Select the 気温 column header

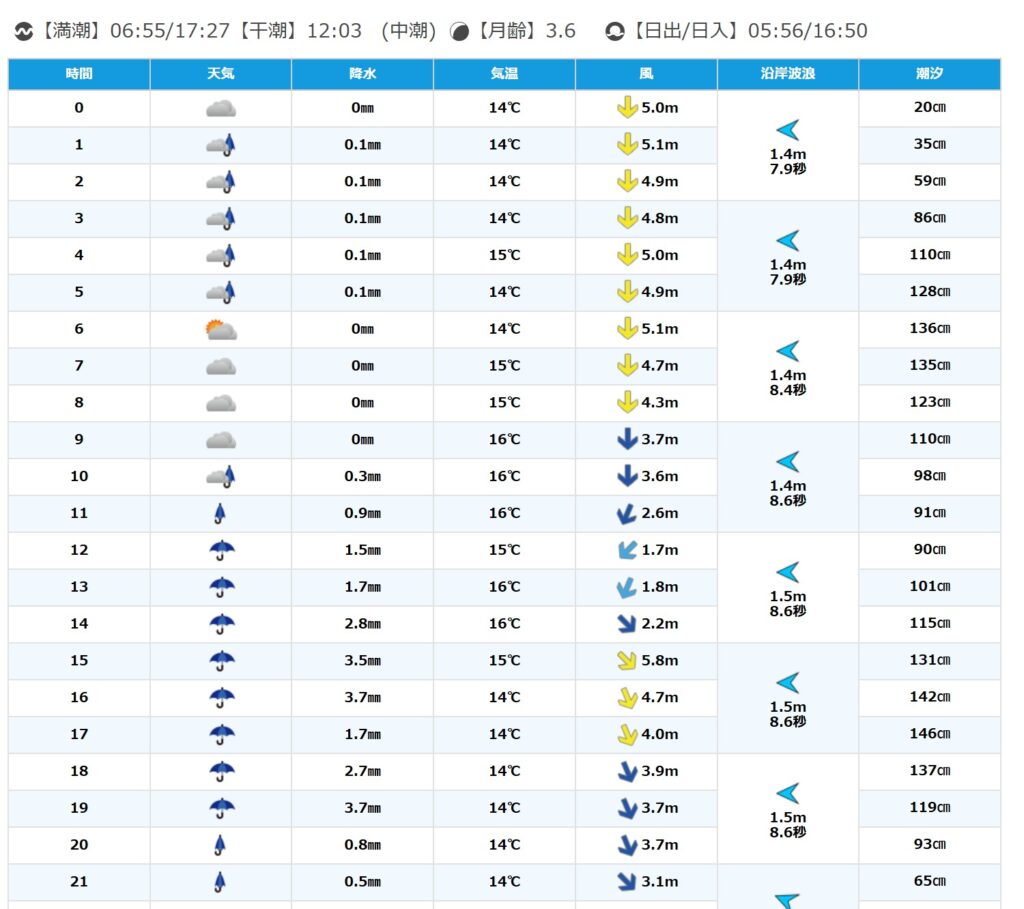point(504,74)
